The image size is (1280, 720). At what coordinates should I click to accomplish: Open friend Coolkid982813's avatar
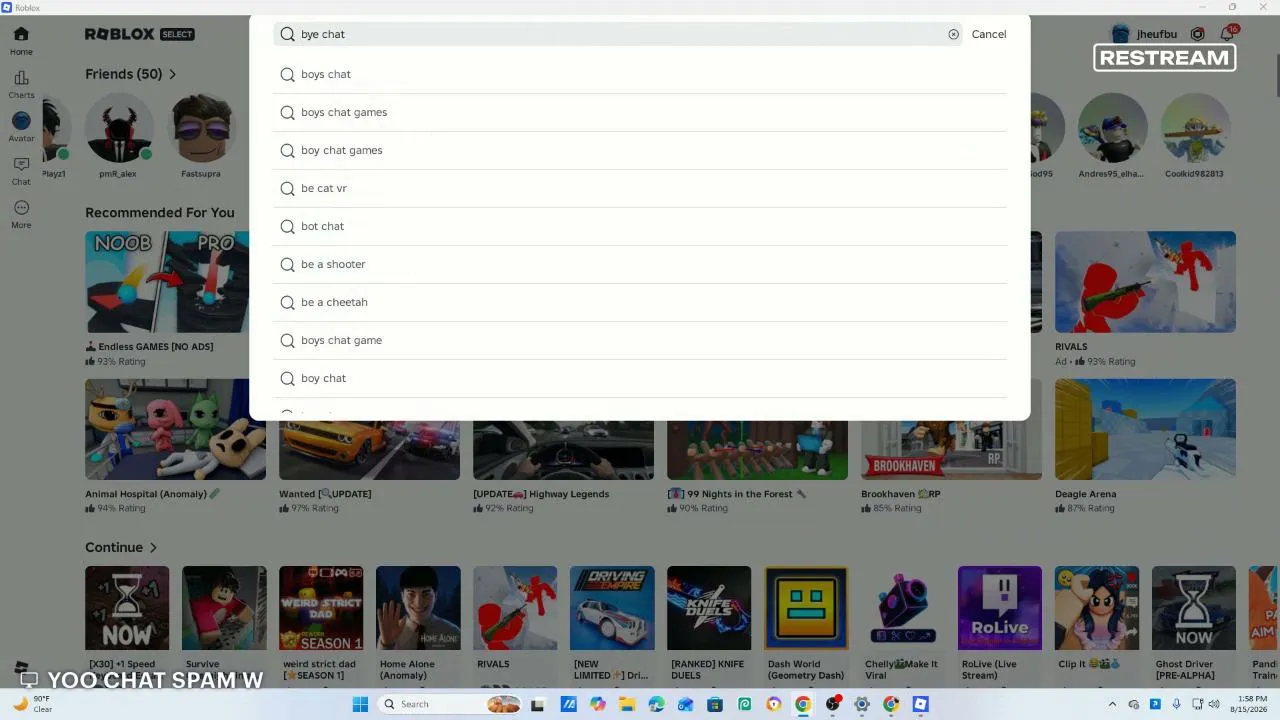tap(1194, 128)
